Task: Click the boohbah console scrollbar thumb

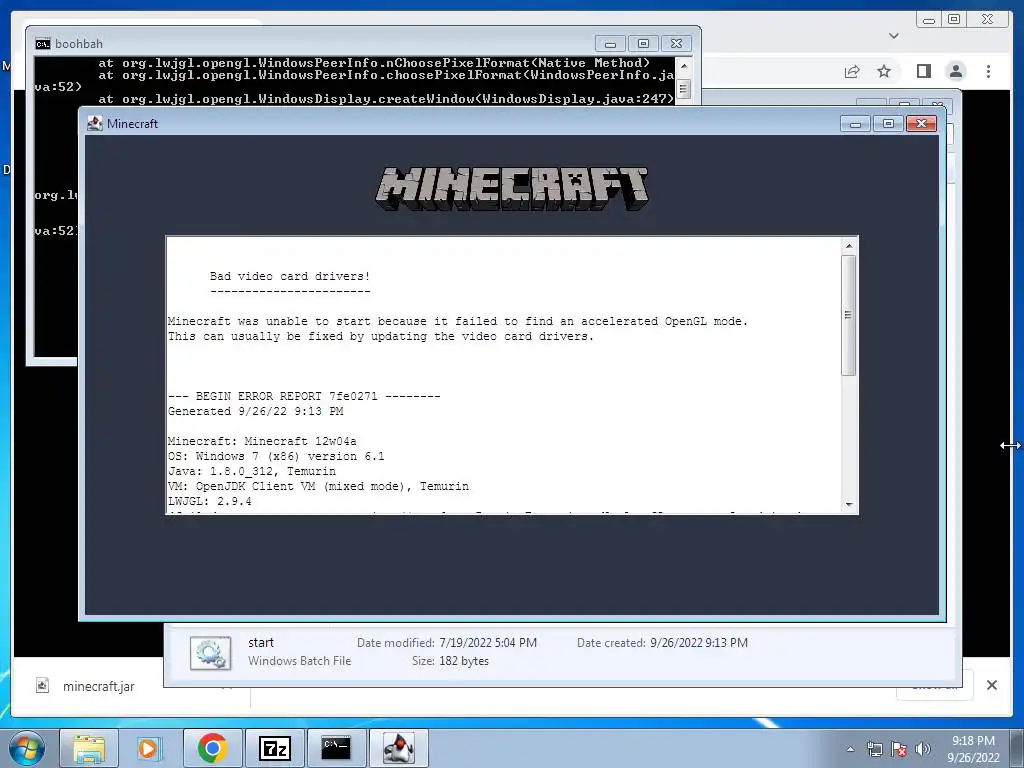Action: coord(684,89)
